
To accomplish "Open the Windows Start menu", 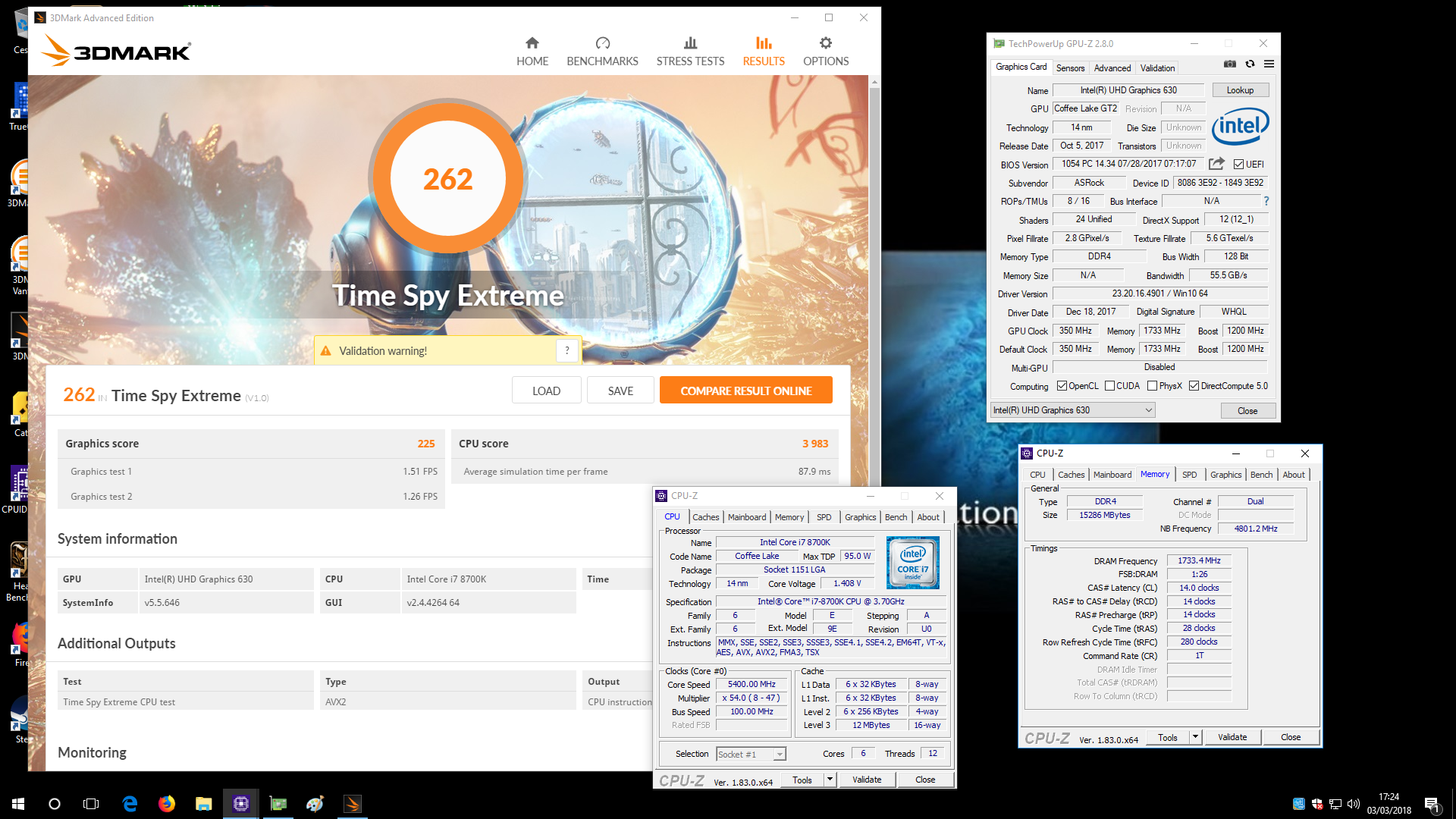I will coord(18,804).
